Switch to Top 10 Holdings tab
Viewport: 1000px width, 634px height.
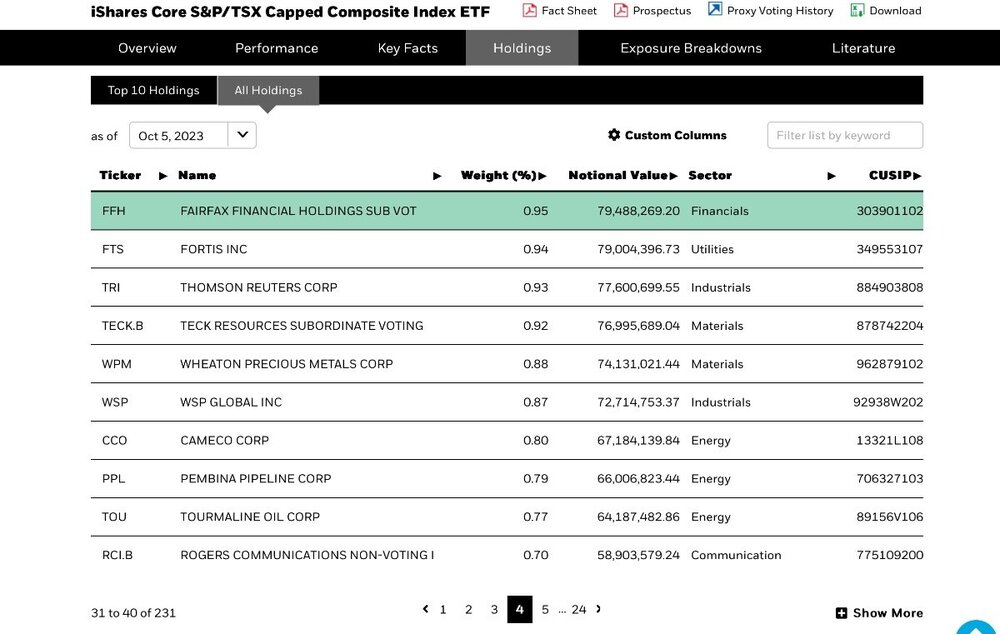click(x=153, y=90)
